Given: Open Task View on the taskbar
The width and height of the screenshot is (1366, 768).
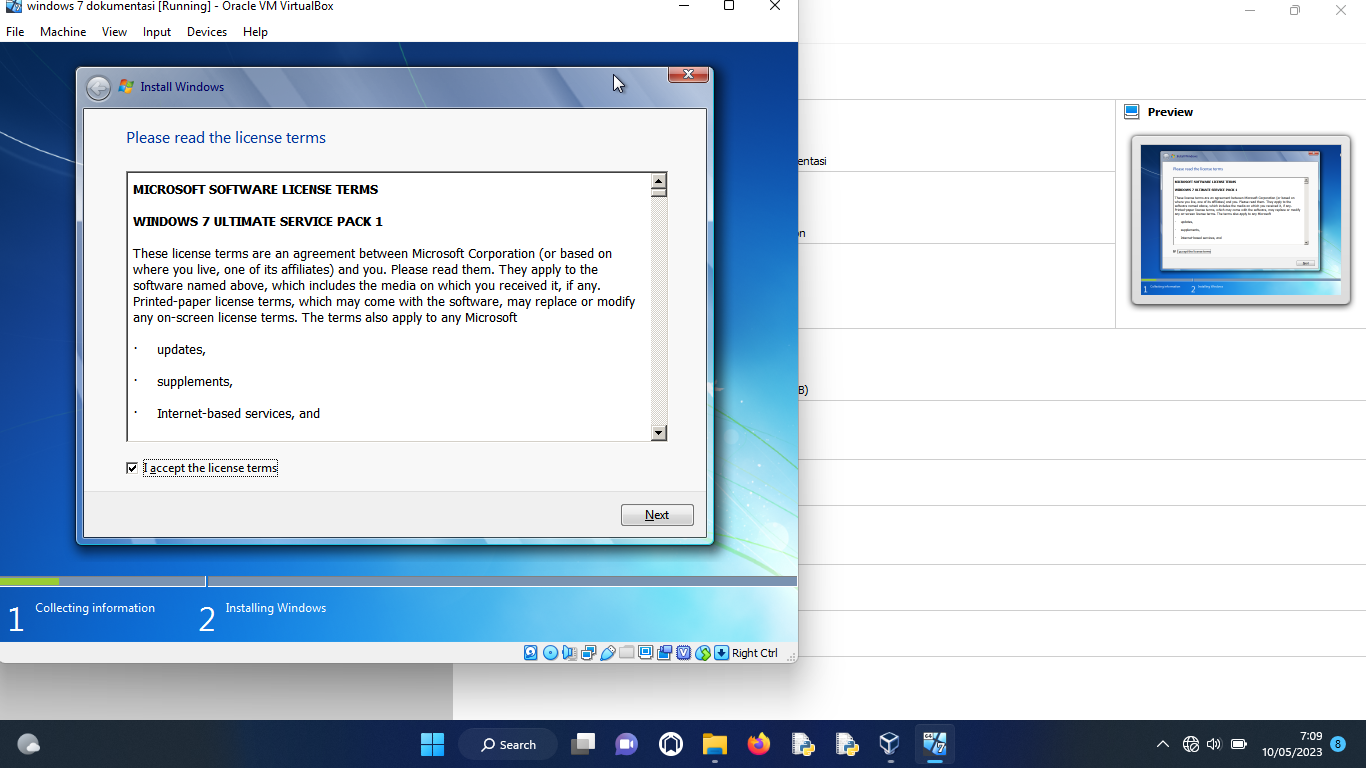Looking at the screenshot, I should point(583,744).
